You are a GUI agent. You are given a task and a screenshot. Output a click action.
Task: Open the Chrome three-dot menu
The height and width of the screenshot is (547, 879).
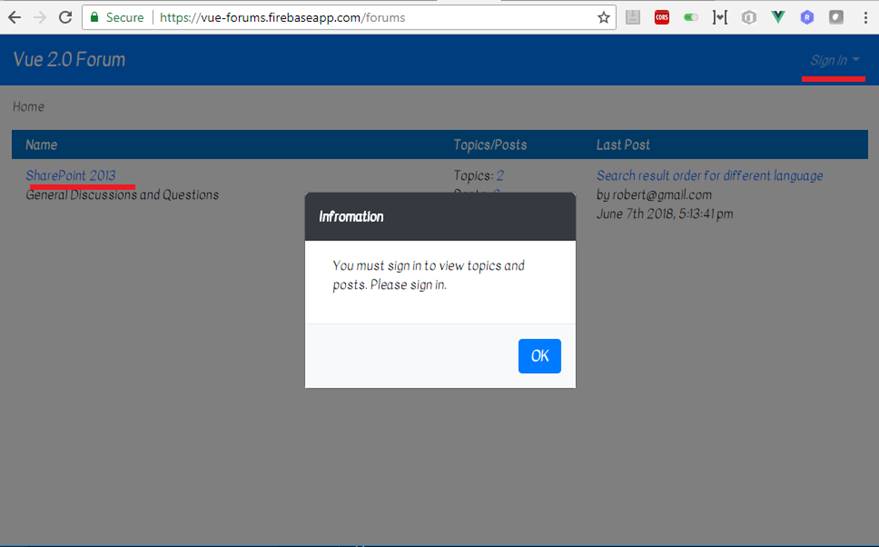click(x=866, y=17)
